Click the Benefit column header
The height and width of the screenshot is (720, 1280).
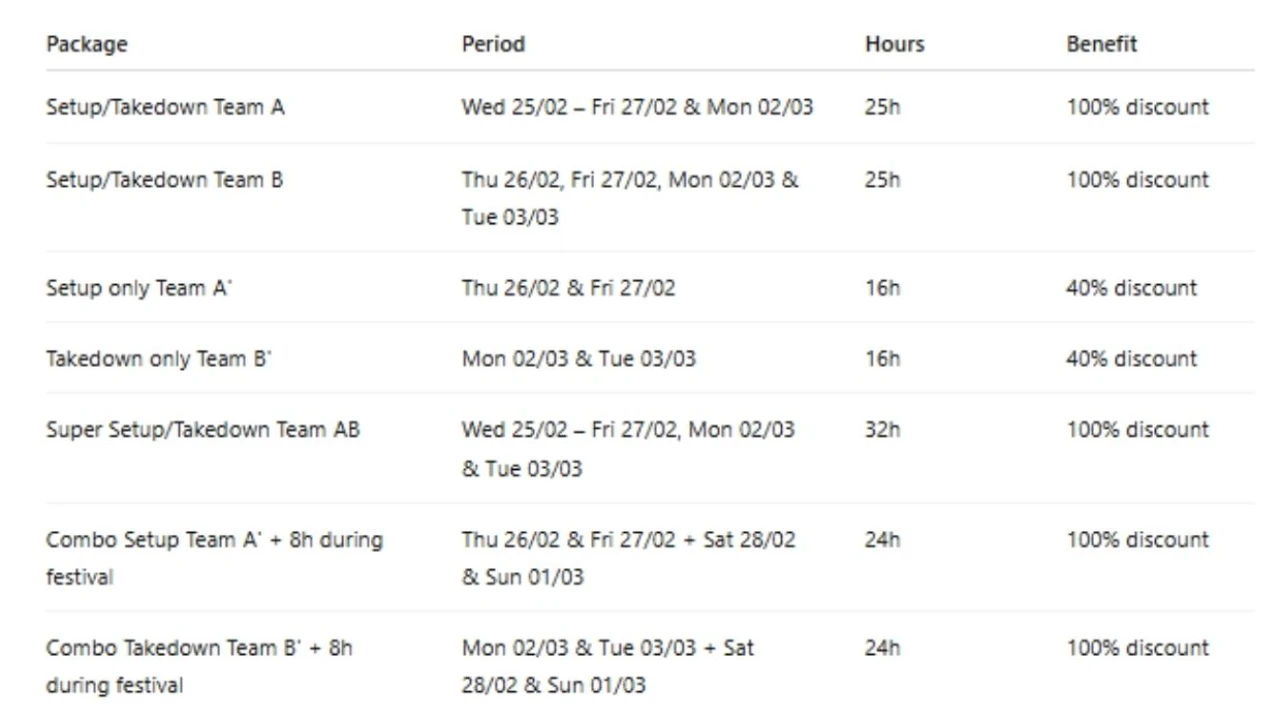point(1102,44)
